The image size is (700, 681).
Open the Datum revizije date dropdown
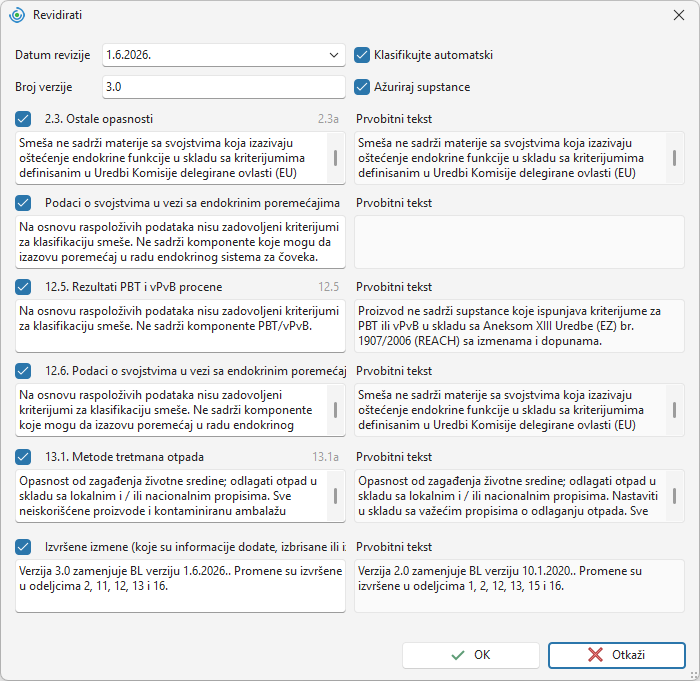click(333, 55)
